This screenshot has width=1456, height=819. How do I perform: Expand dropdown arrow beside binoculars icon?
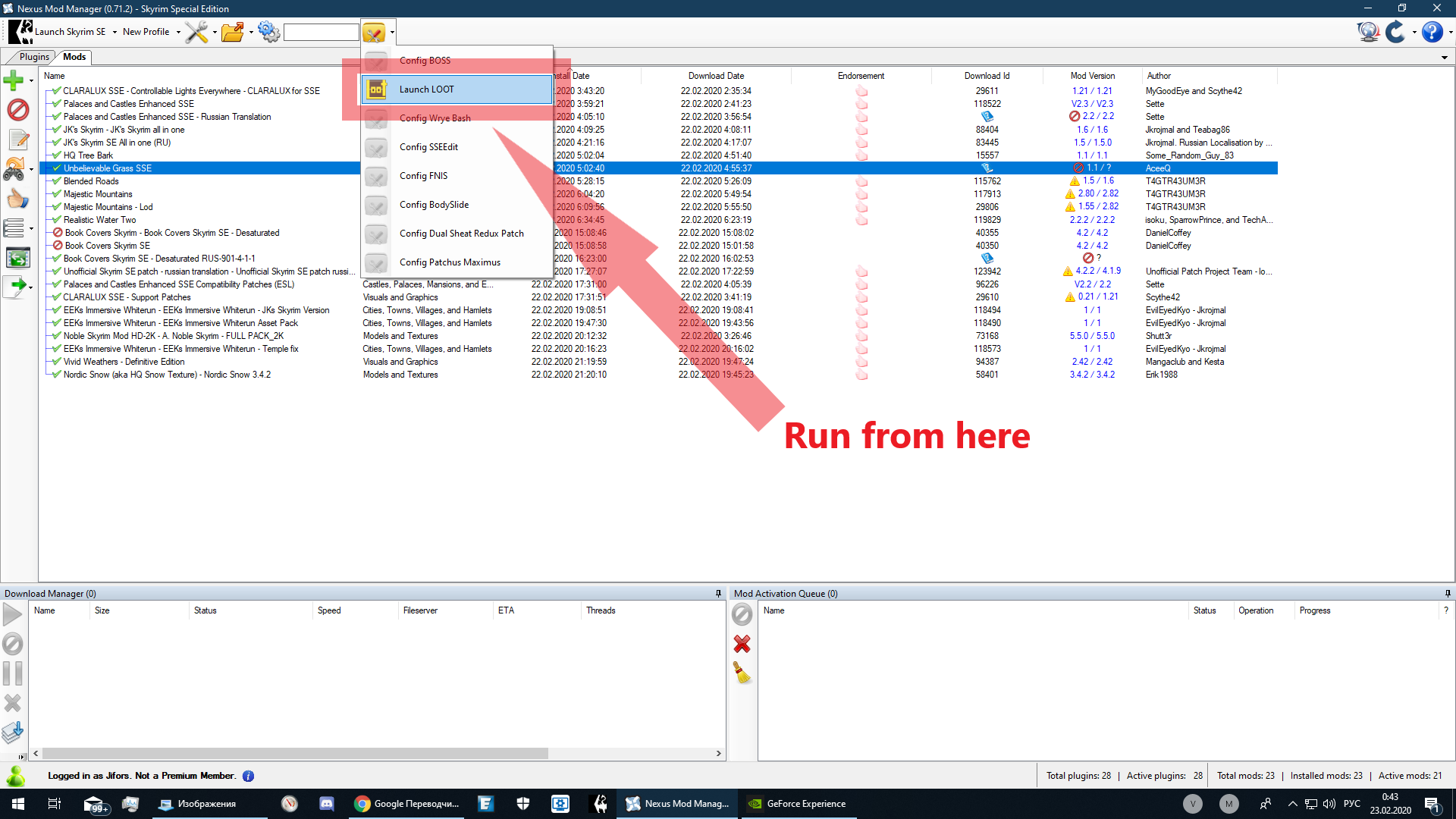point(31,170)
